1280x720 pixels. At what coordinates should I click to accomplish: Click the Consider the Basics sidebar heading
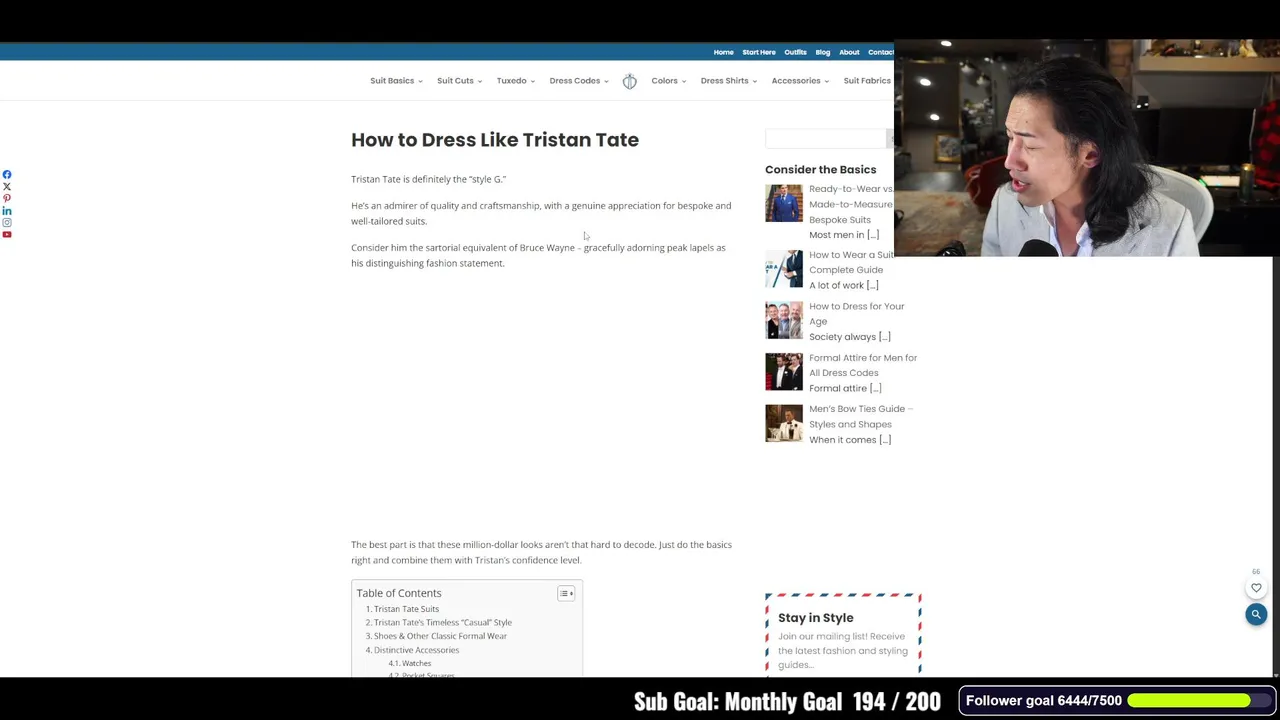point(820,170)
